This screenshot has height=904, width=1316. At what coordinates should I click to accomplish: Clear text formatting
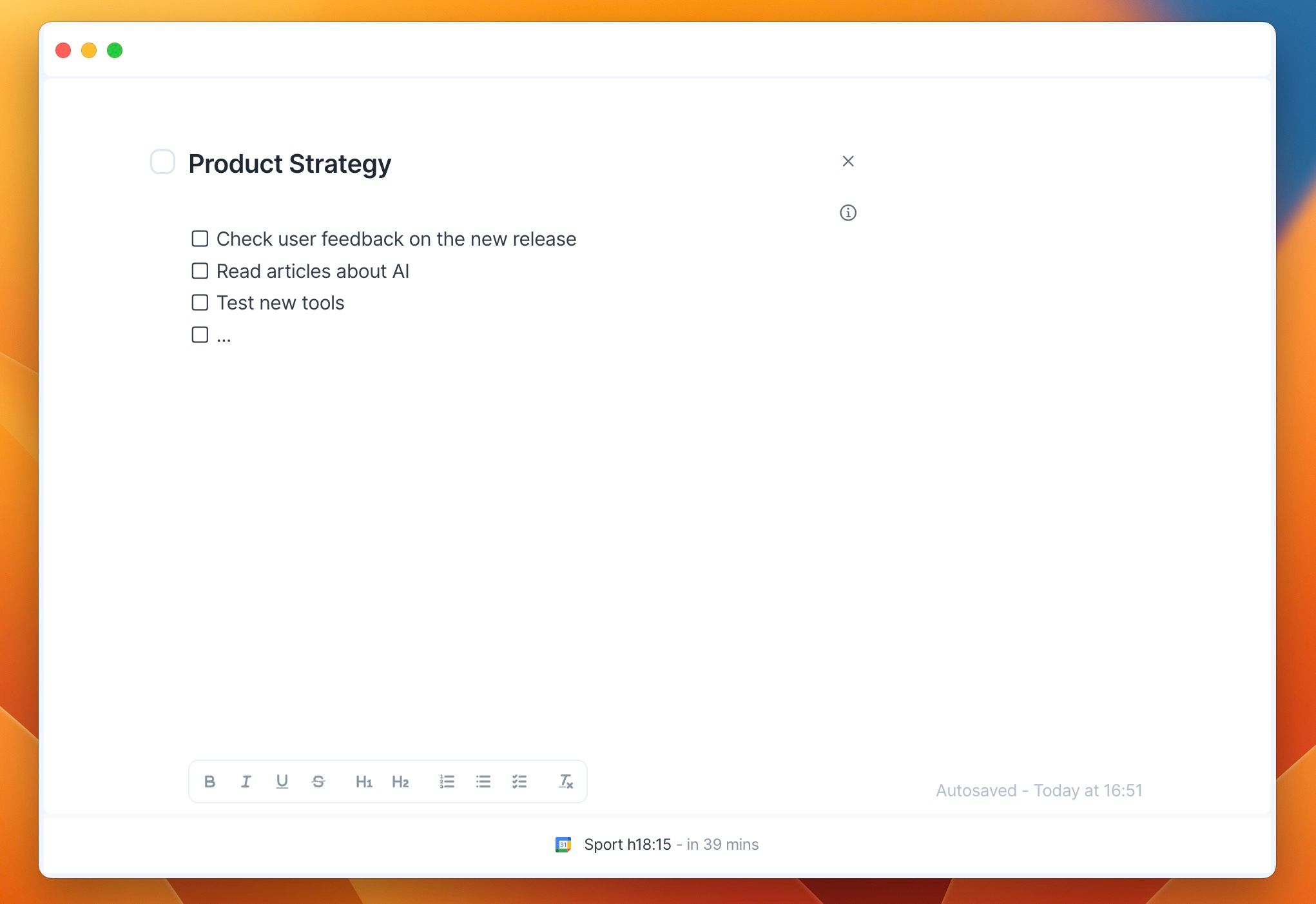click(565, 781)
